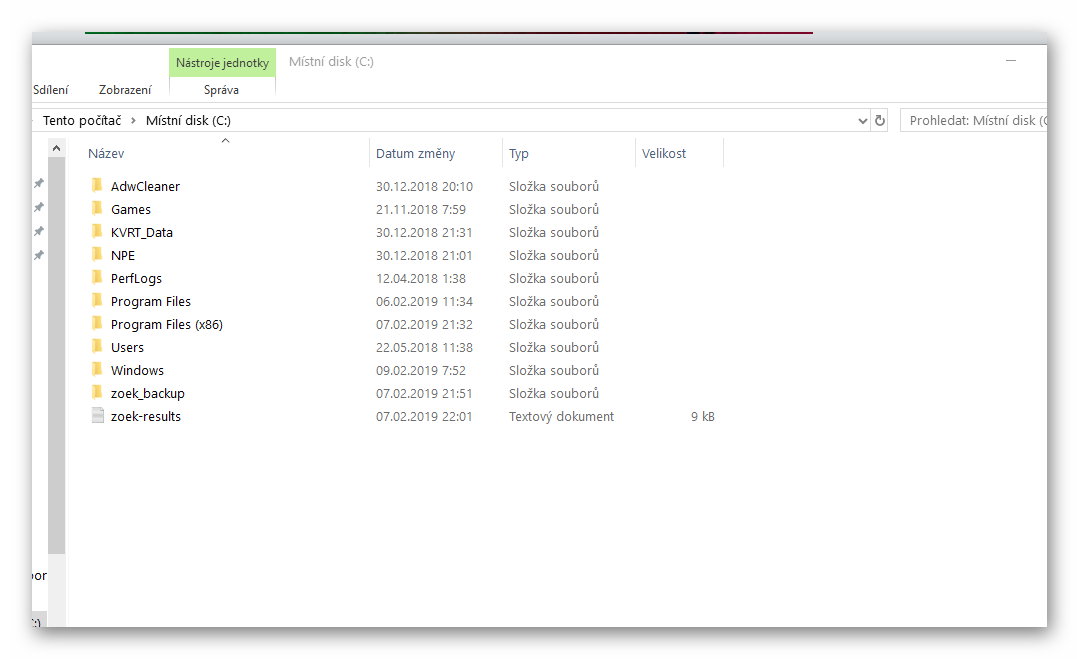Open the Sdílení ribbon tab
This screenshot has width=1079, height=659.
50,89
